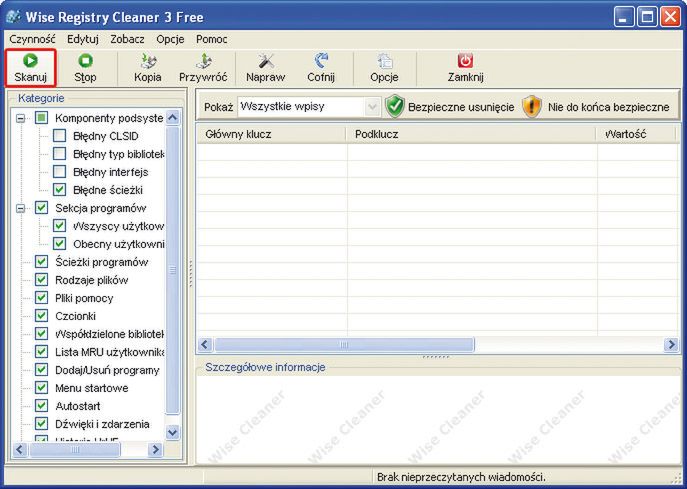The image size is (687, 489).
Task: Toggle Komponenty podsystemu partial checkbox
Action: 41,118
